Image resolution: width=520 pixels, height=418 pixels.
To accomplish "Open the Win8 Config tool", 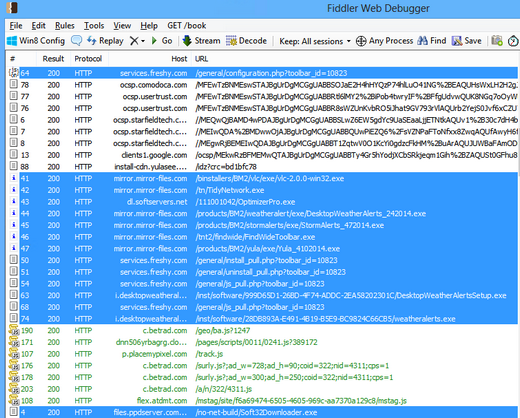I will [36, 41].
